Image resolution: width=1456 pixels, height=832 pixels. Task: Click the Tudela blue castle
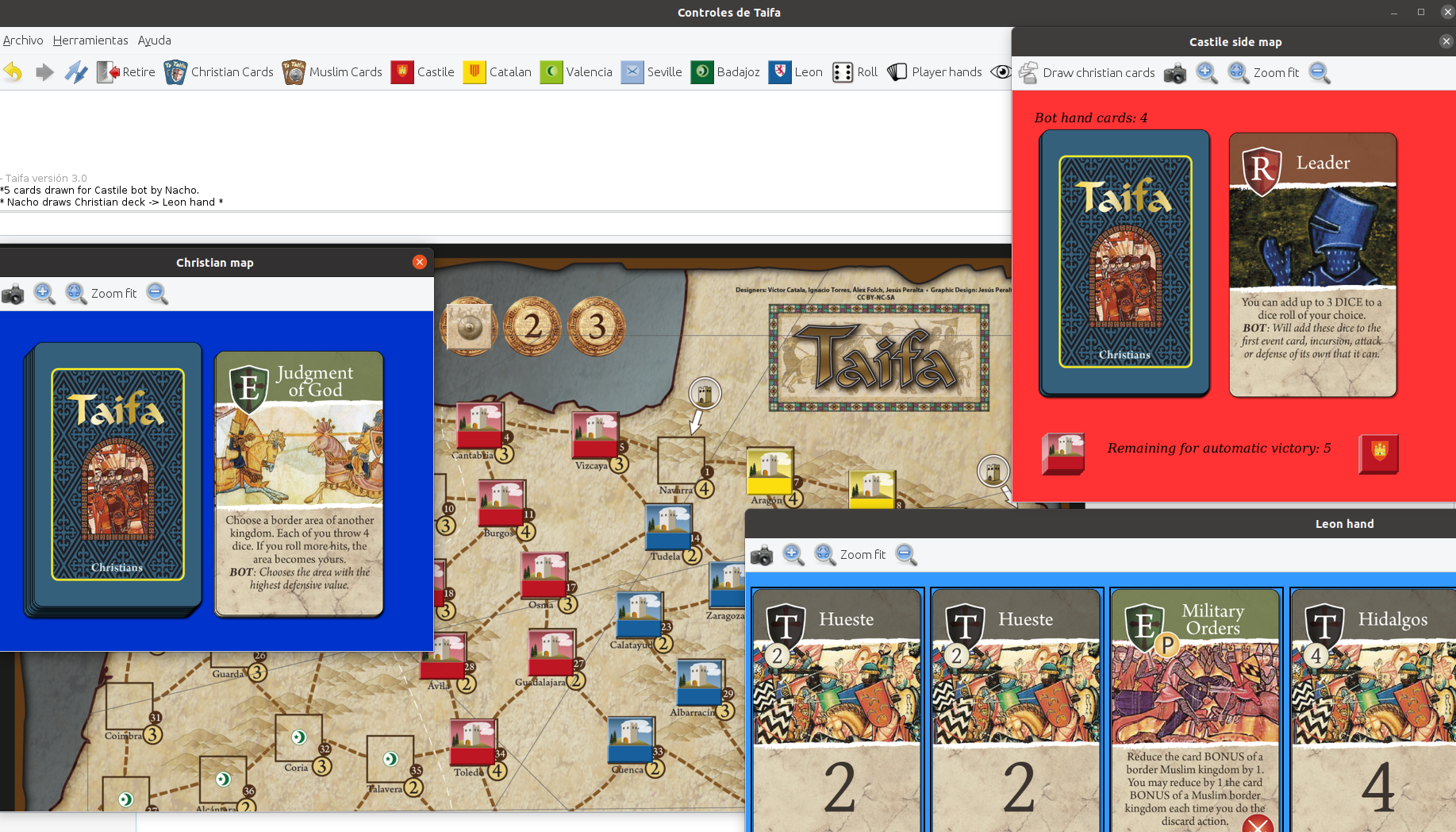[x=670, y=528]
